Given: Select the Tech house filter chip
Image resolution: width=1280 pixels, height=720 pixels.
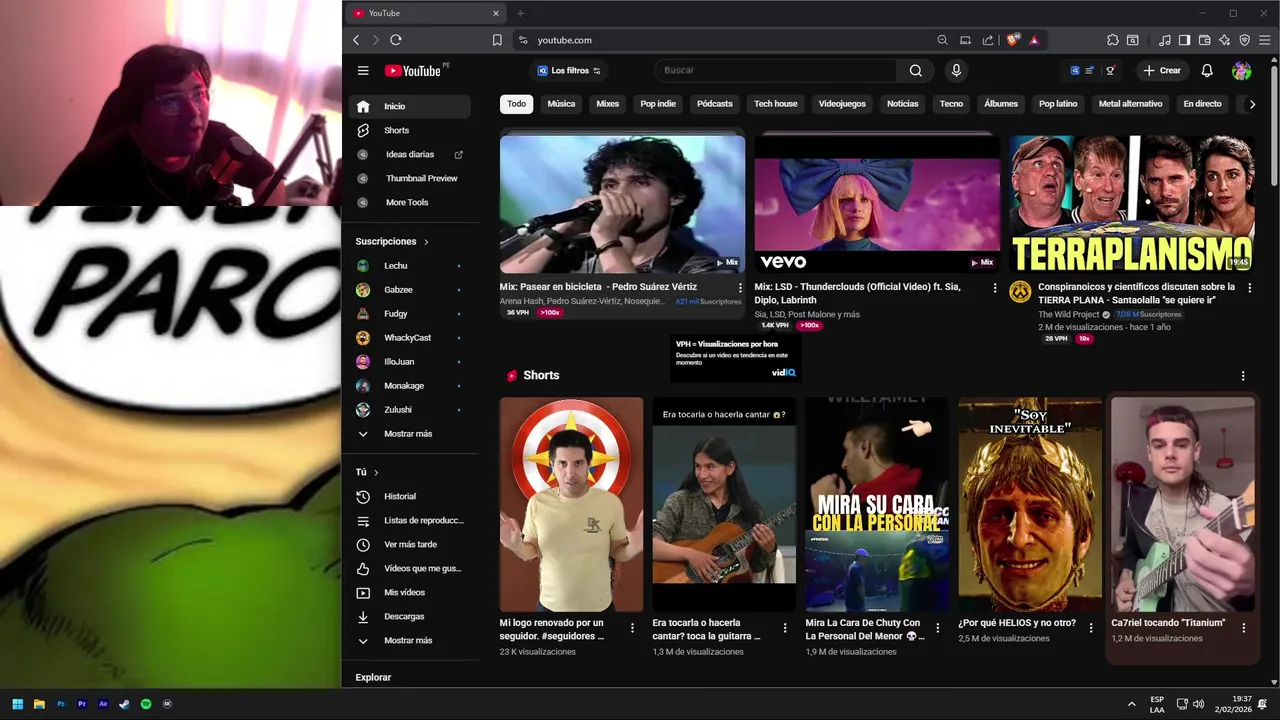Looking at the screenshot, I should click(x=776, y=104).
